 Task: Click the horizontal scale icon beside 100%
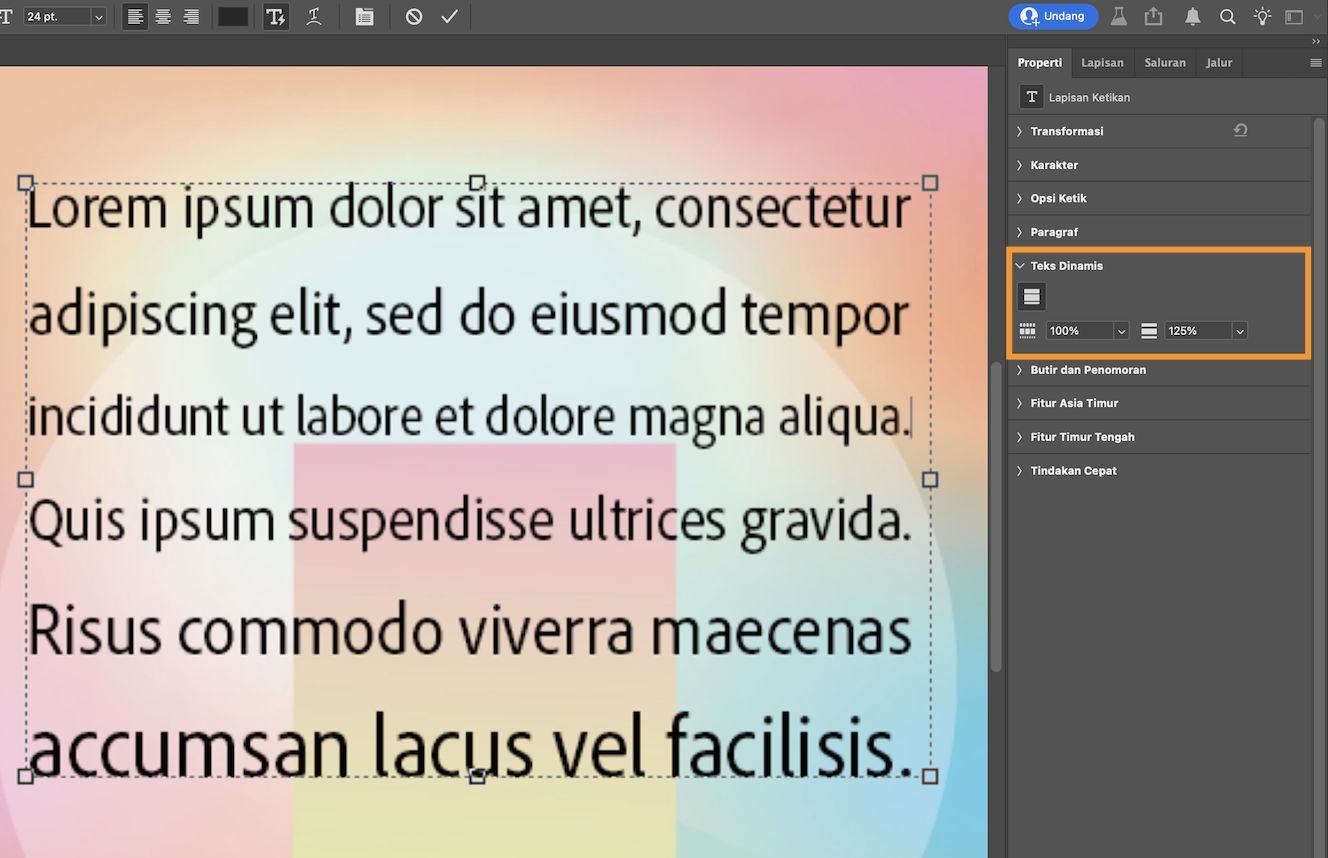[1027, 331]
